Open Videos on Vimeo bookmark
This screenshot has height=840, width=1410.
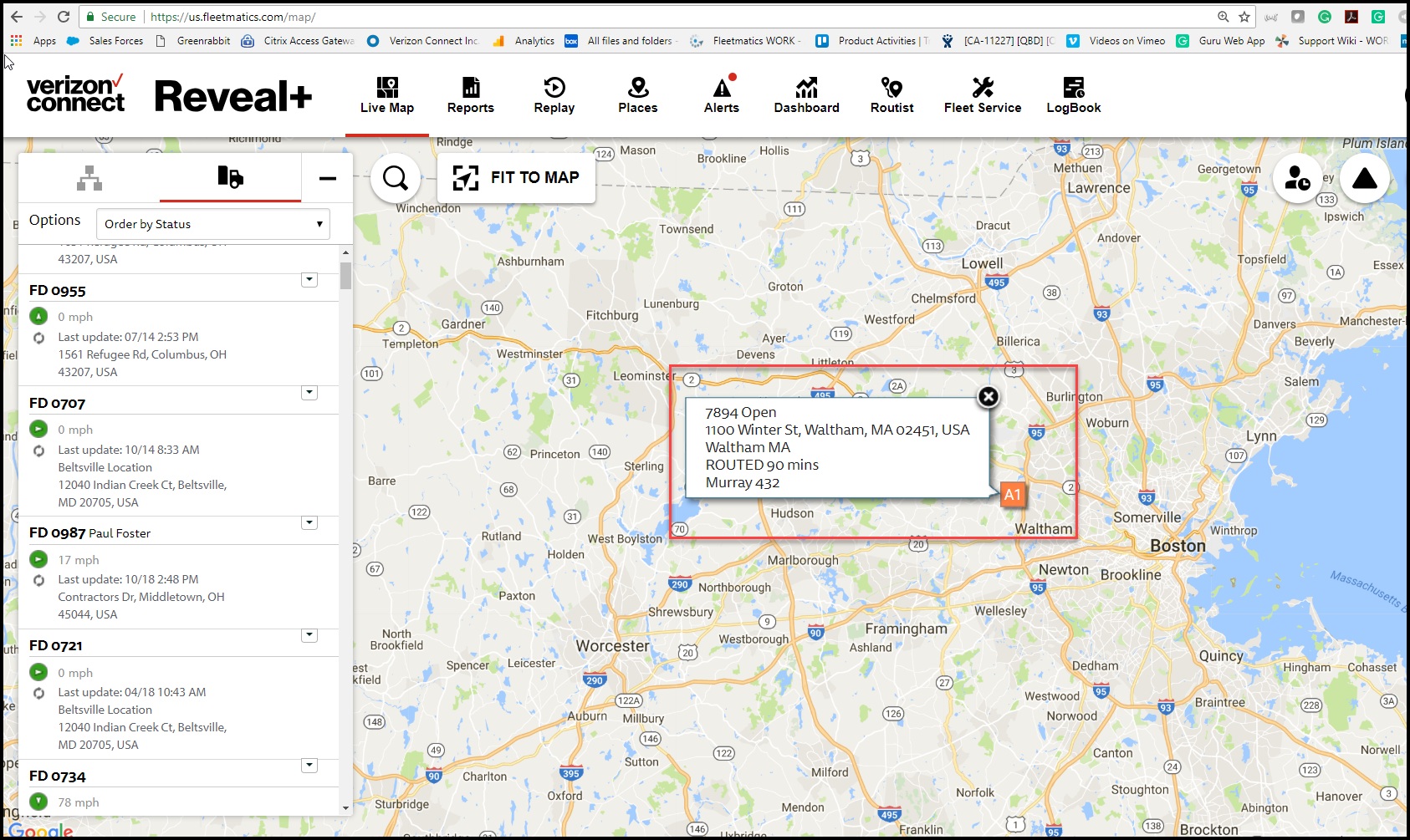pyautogui.click(x=1116, y=40)
